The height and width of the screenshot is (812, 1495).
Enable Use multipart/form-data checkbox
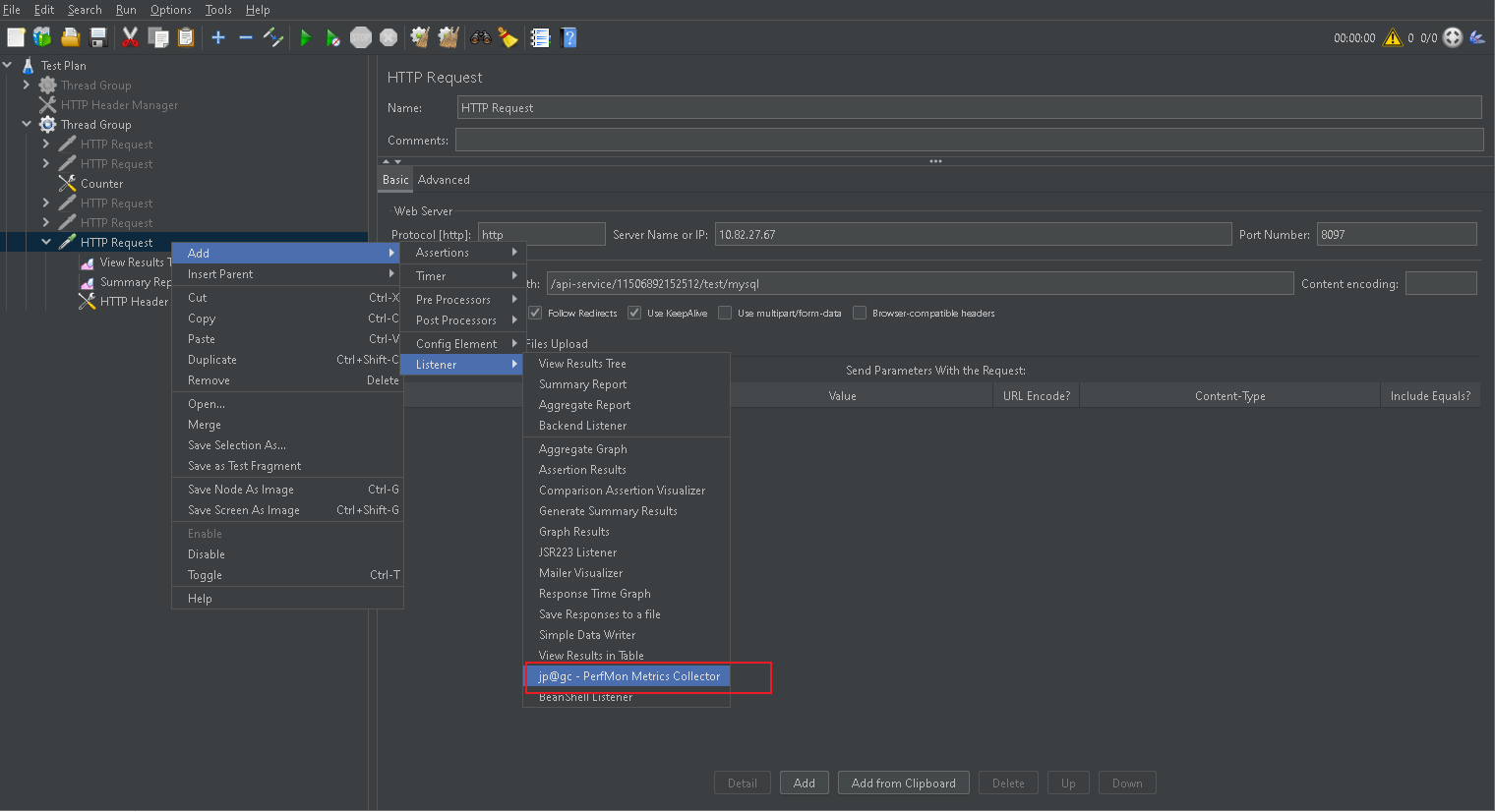(x=725, y=313)
